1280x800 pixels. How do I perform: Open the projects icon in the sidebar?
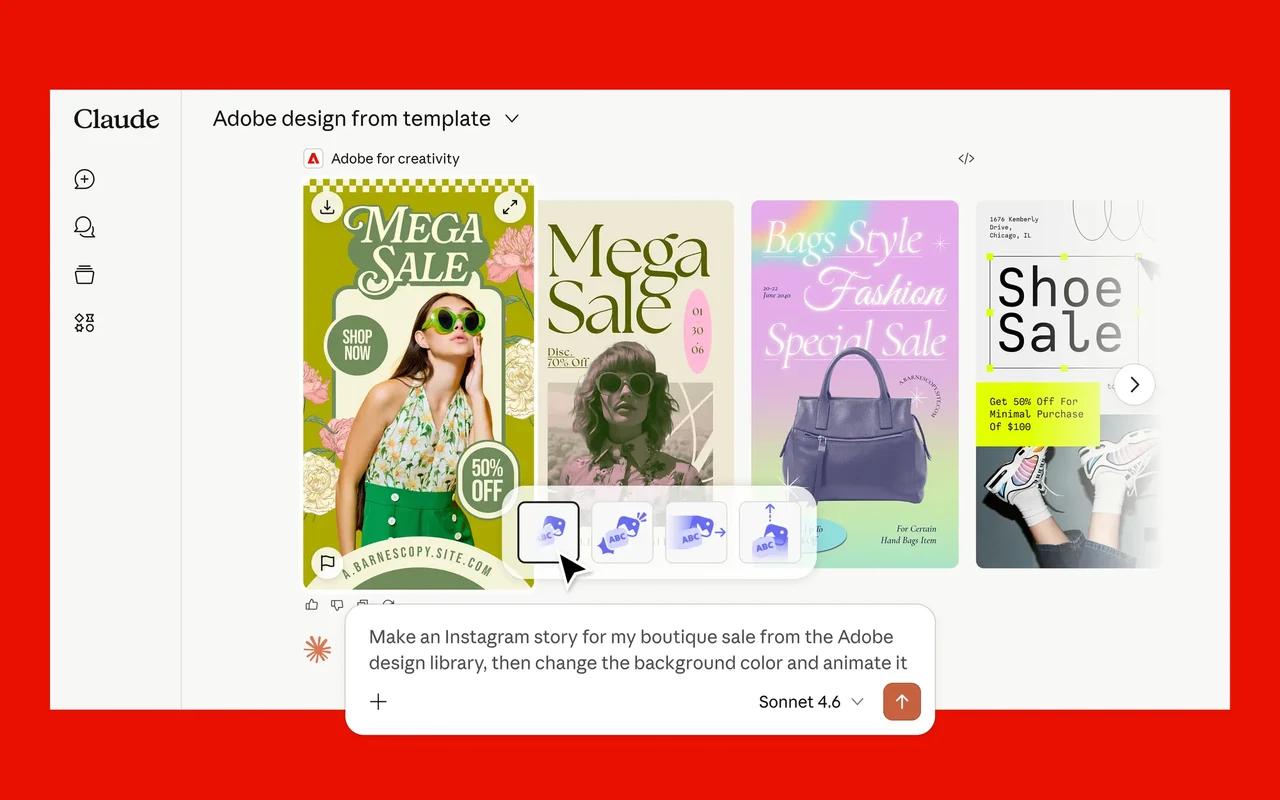point(85,275)
